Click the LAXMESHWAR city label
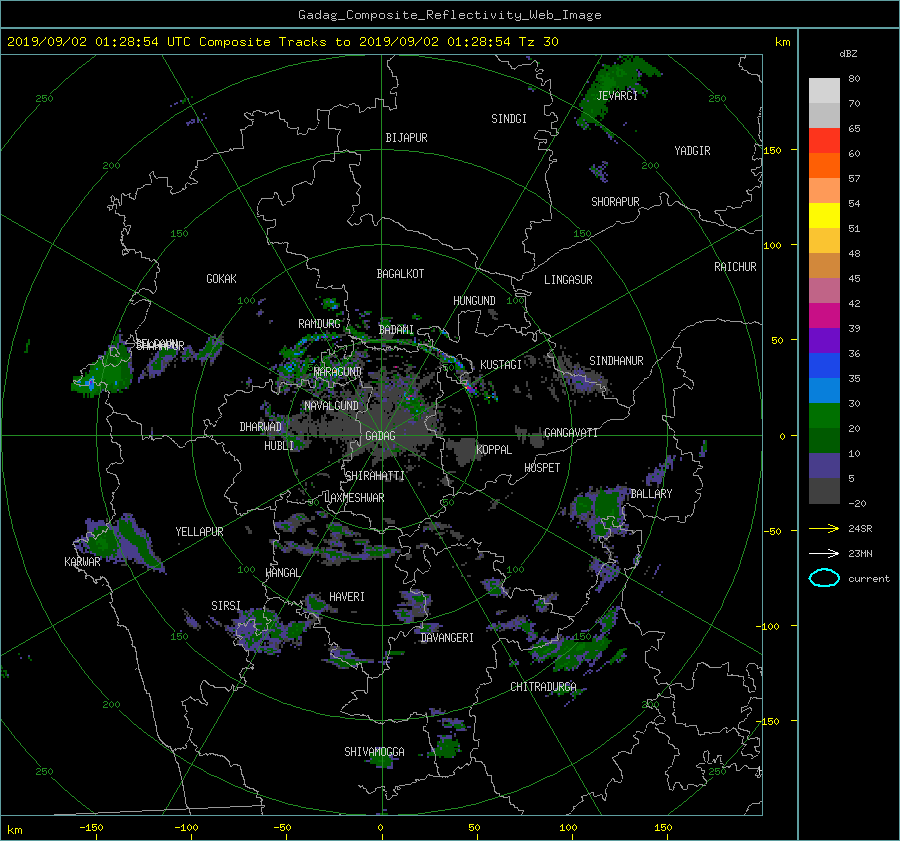This screenshot has height=841, width=900. [x=354, y=498]
